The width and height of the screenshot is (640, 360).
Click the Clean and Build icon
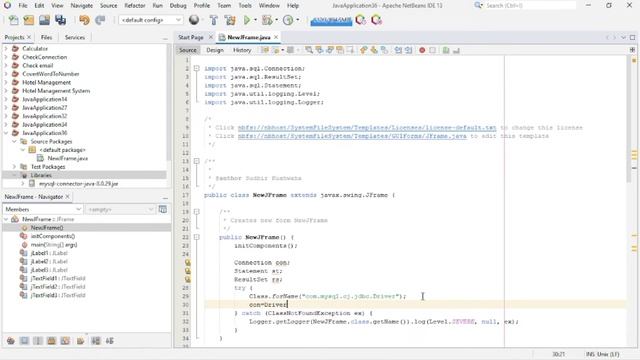click(x=230, y=20)
